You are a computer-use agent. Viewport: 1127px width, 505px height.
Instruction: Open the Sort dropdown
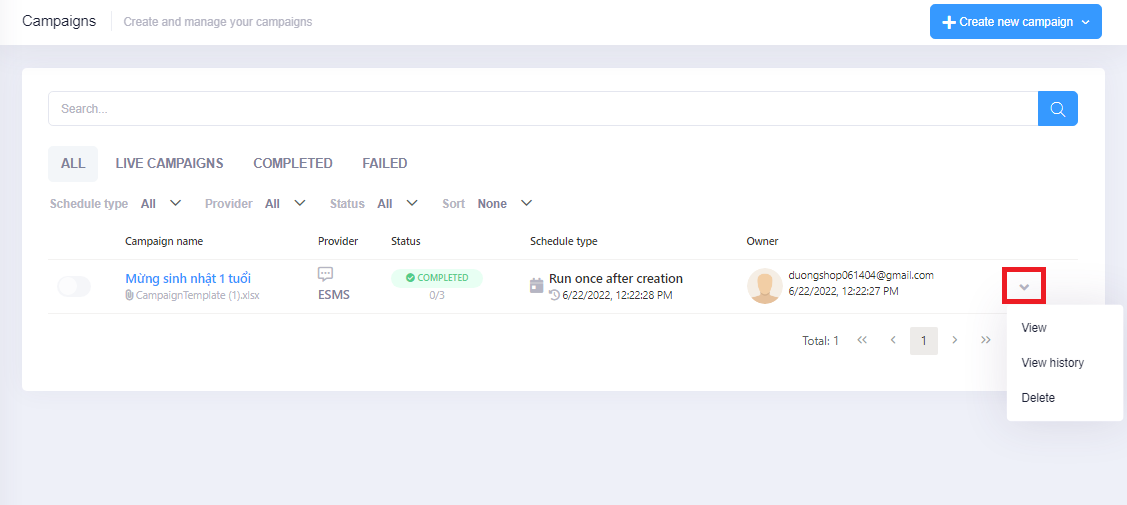[504, 204]
